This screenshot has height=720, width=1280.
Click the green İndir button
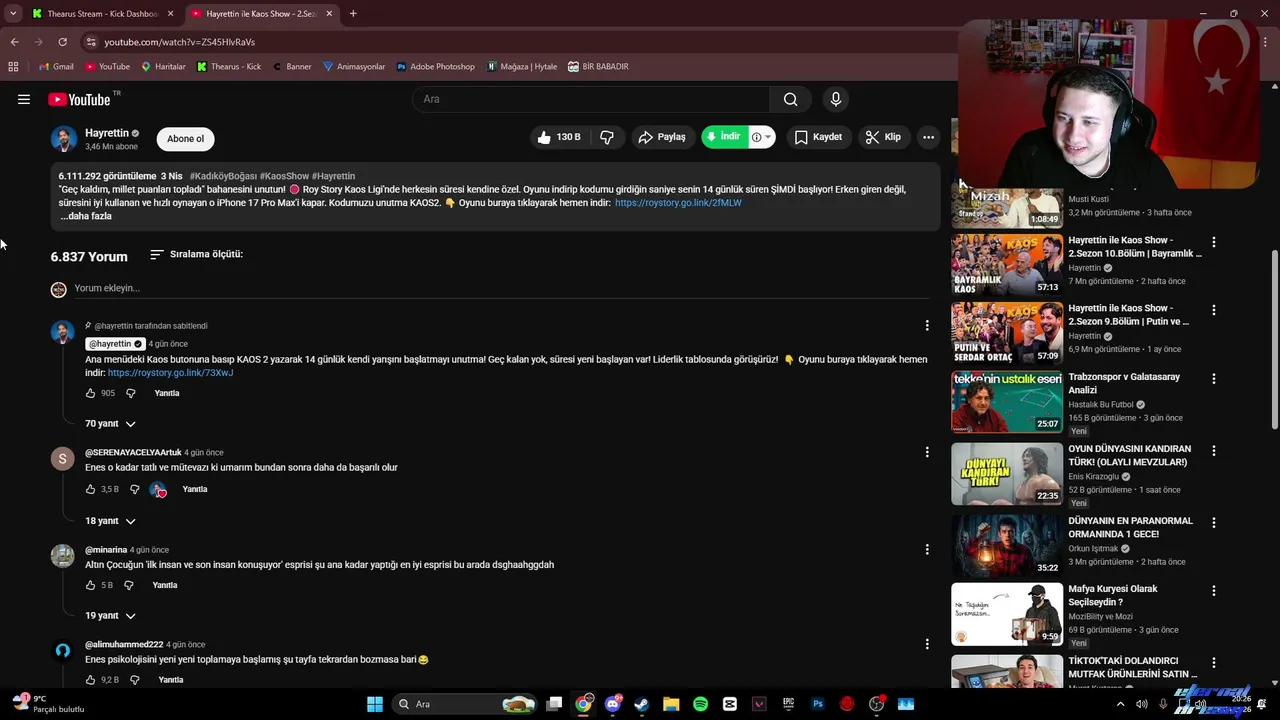coord(724,137)
